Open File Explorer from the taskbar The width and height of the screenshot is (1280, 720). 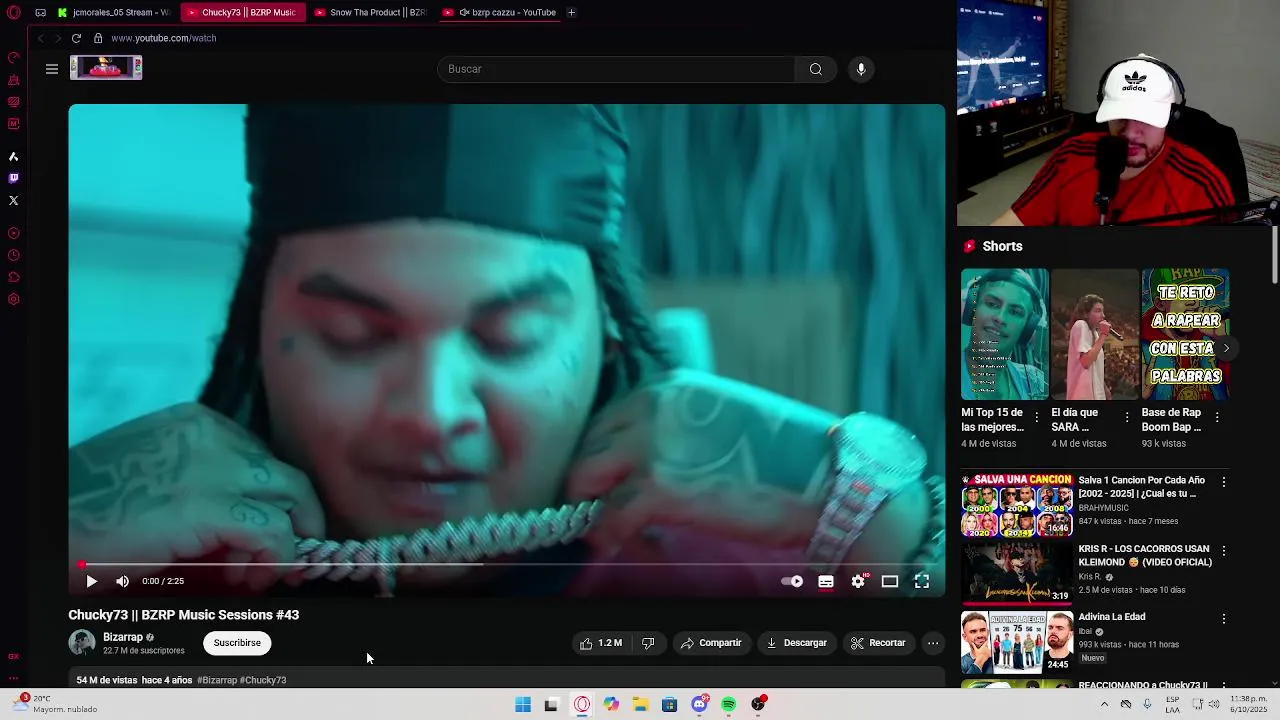(x=640, y=705)
